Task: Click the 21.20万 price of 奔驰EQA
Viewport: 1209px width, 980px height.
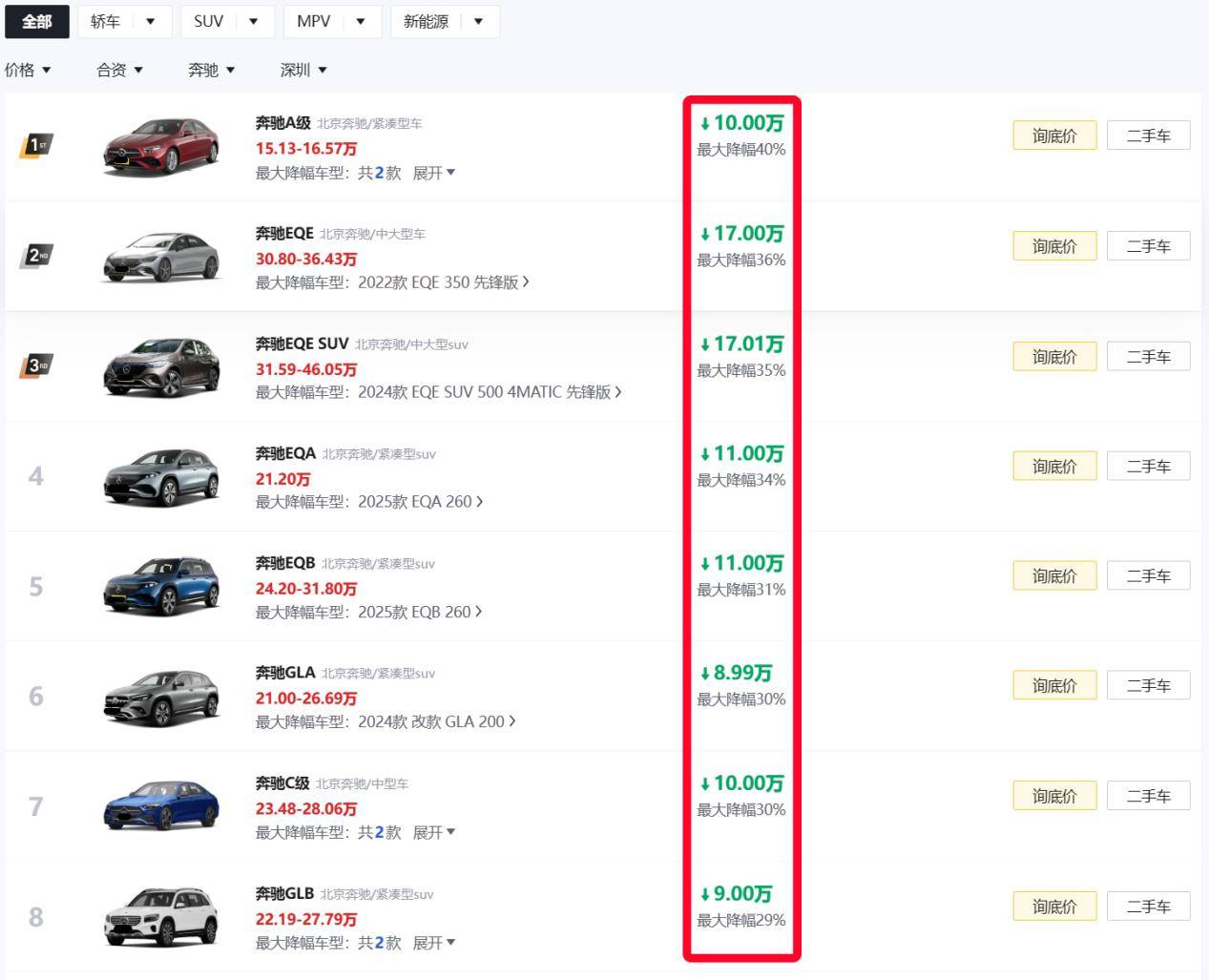Action: [282, 479]
